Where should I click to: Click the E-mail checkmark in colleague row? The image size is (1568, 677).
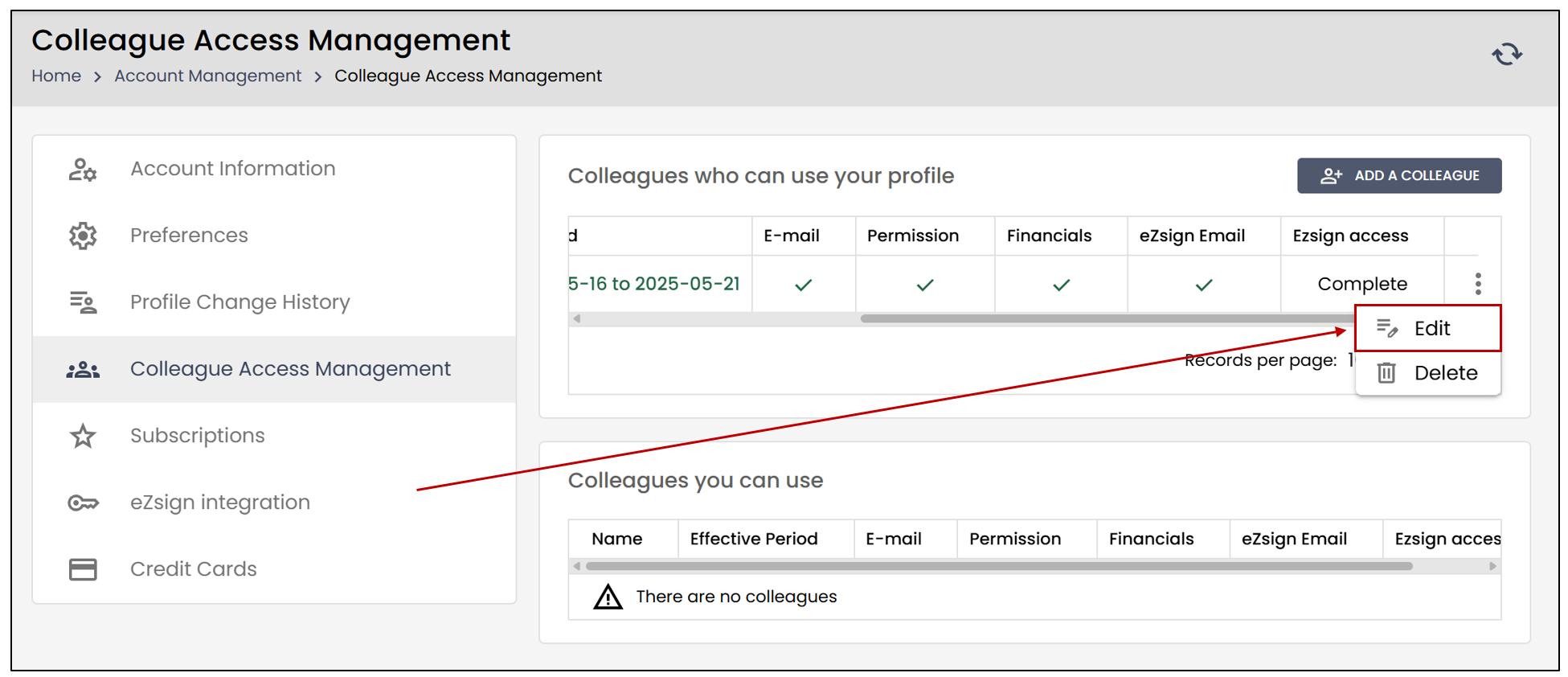pos(804,285)
